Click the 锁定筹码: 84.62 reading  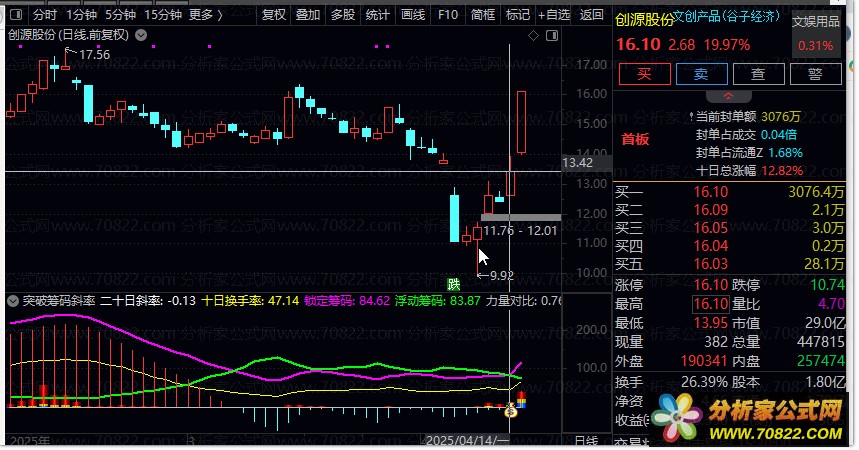[x=347, y=301]
